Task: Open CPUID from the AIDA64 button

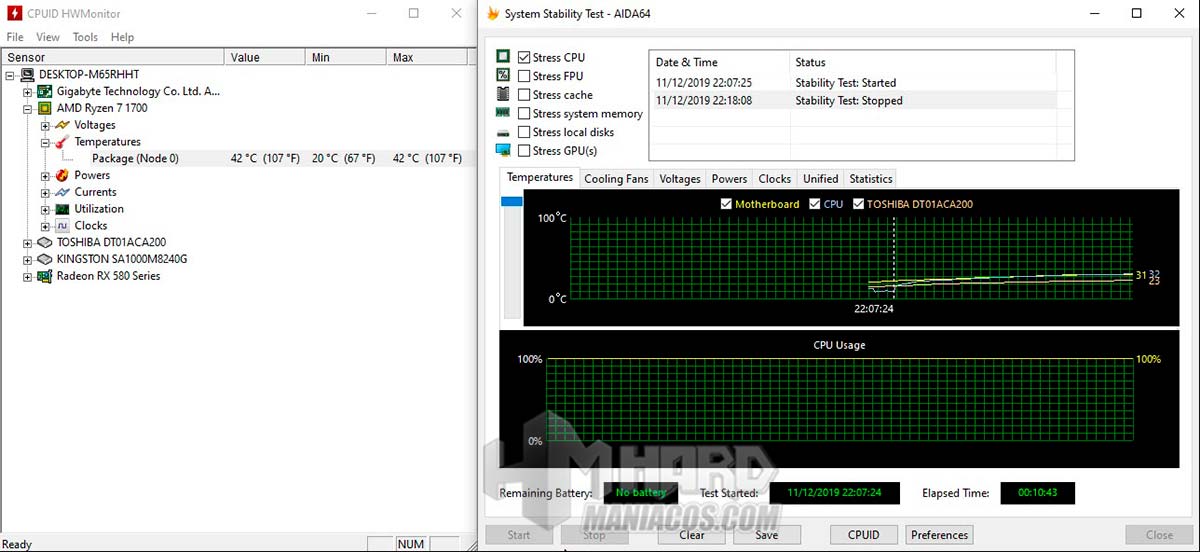Action: coord(864,535)
